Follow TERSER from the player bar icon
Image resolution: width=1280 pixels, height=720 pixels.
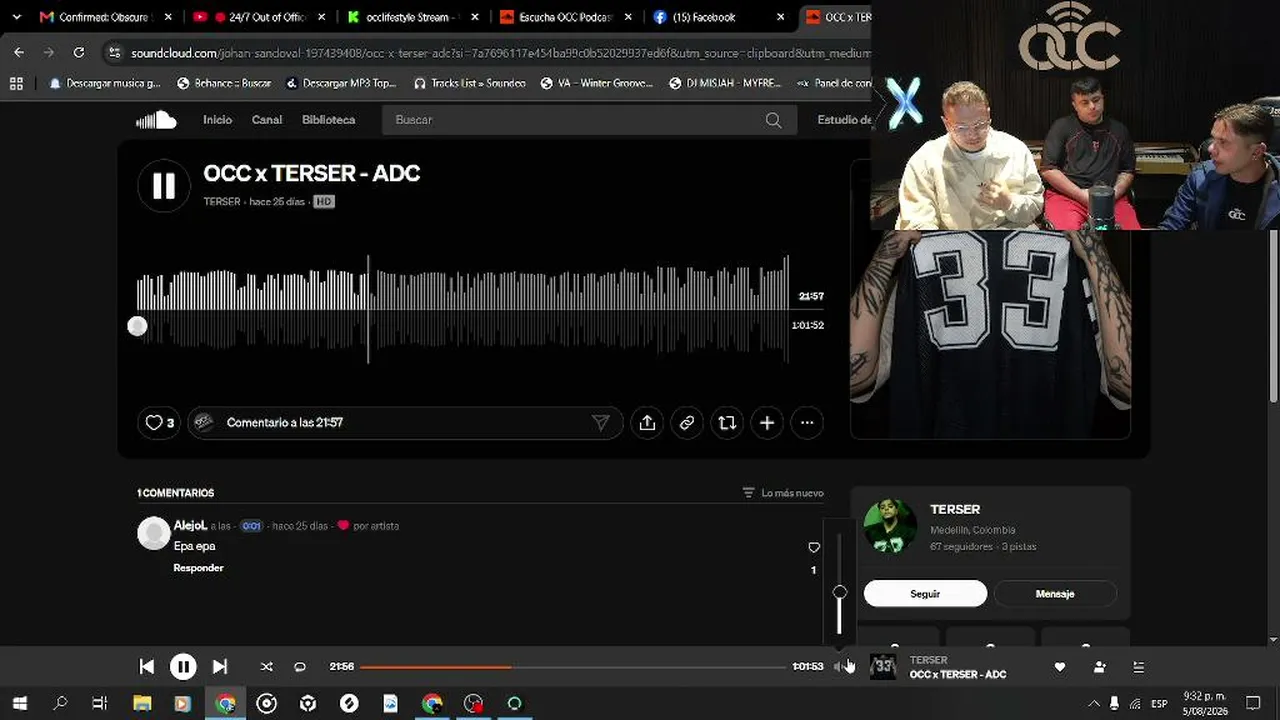tap(1099, 667)
